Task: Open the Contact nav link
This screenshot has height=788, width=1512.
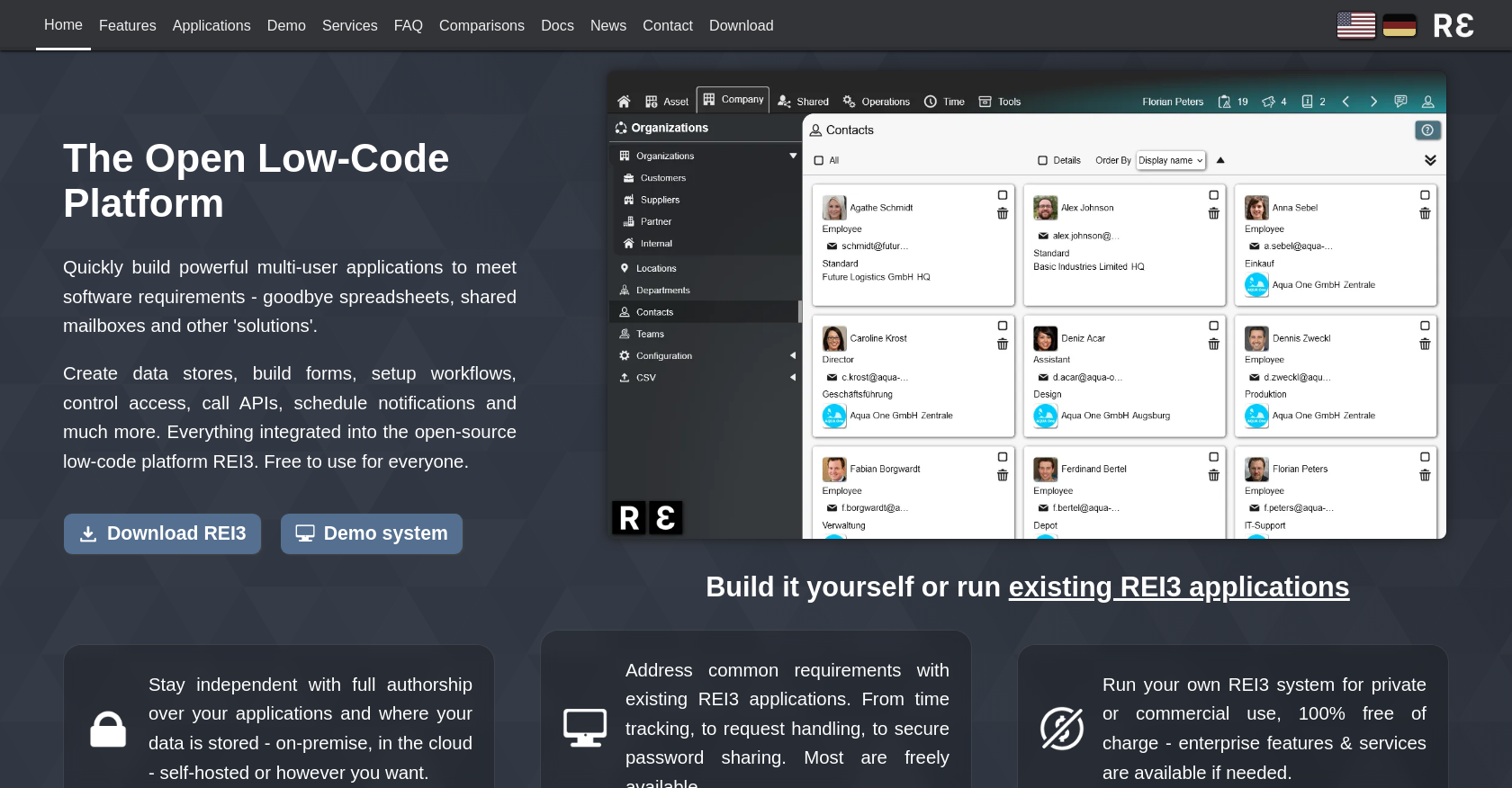Action: pos(668,25)
